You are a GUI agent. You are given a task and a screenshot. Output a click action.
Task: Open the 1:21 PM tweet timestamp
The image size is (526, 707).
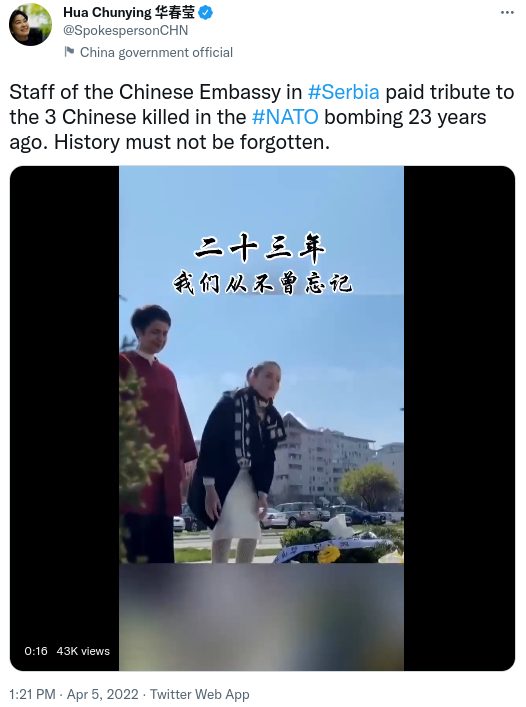[32, 694]
